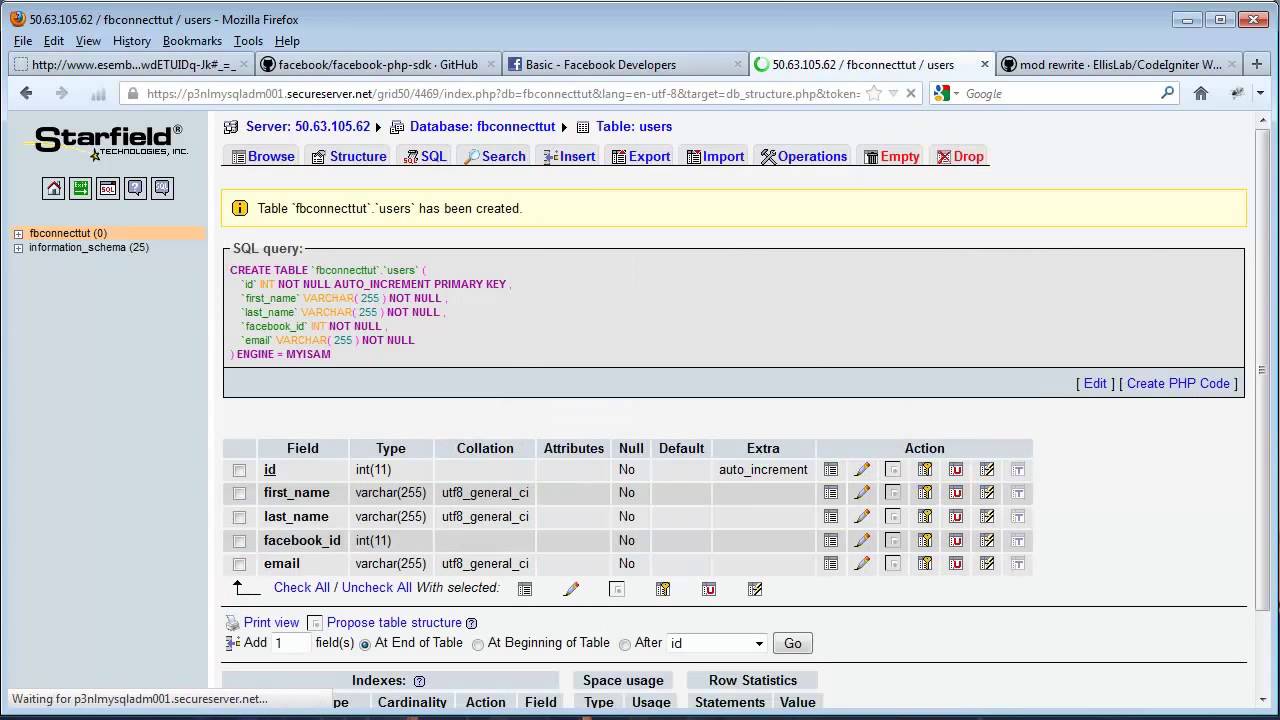Open help icon next to Indexes heading
This screenshot has height=720, width=1280.
[419, 681]
